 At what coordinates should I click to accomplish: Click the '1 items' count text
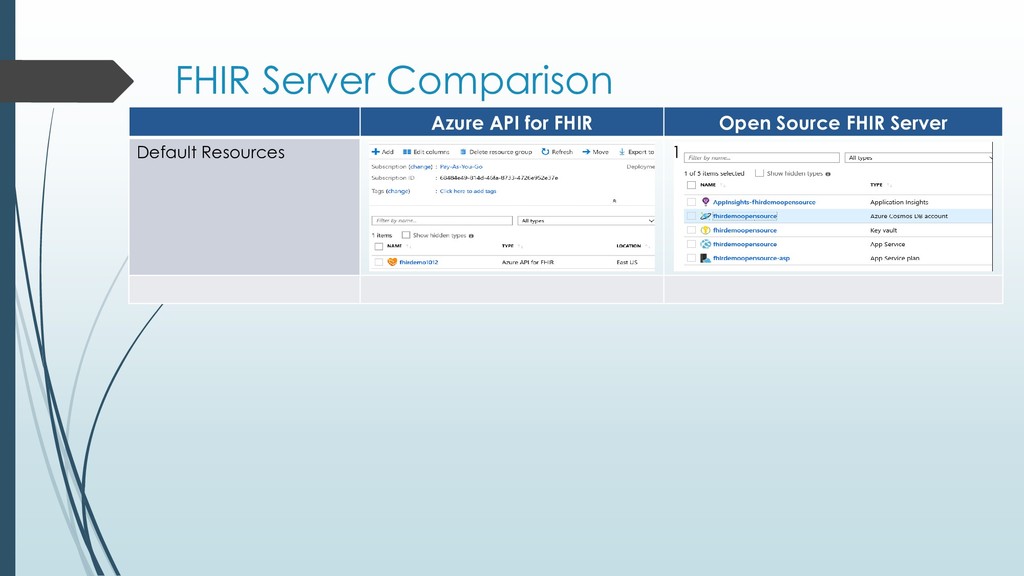point(382,235)
